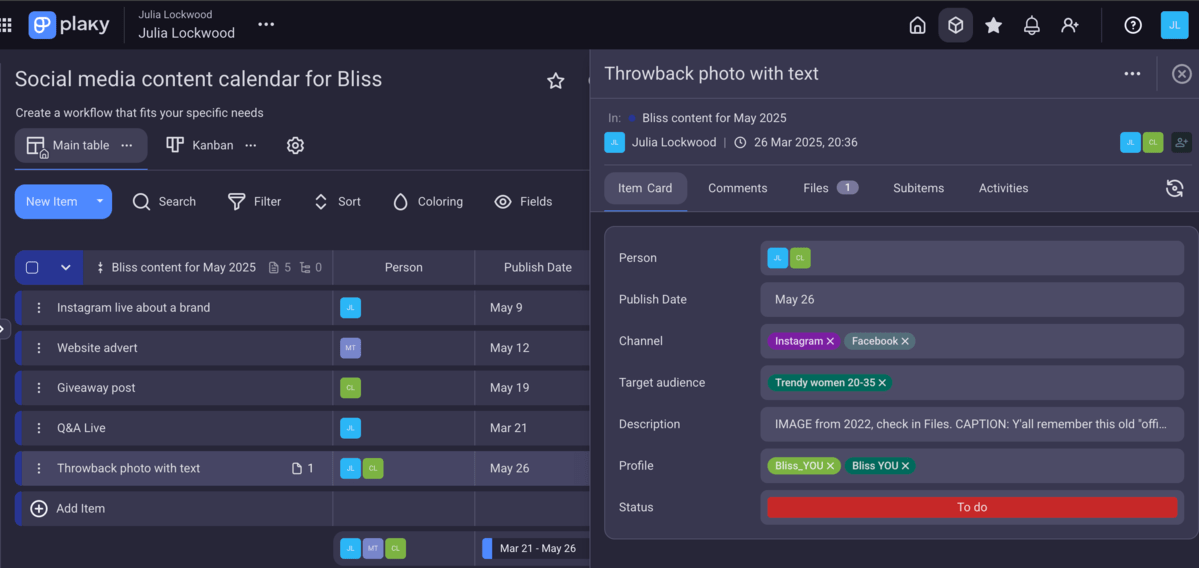Open the Sort options
Image resolution: width=1199 pixels, height=568 pixels.
337,201
